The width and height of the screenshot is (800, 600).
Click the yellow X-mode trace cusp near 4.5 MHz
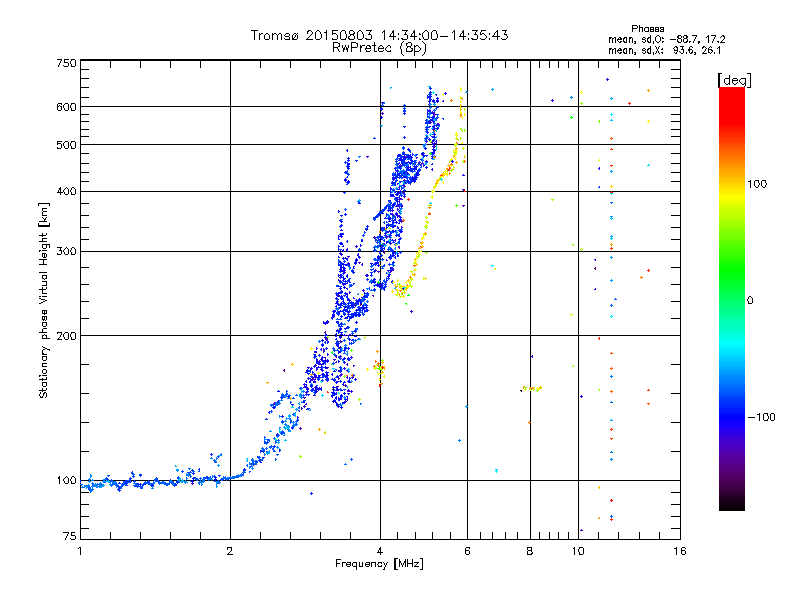(x=402, y=289)
